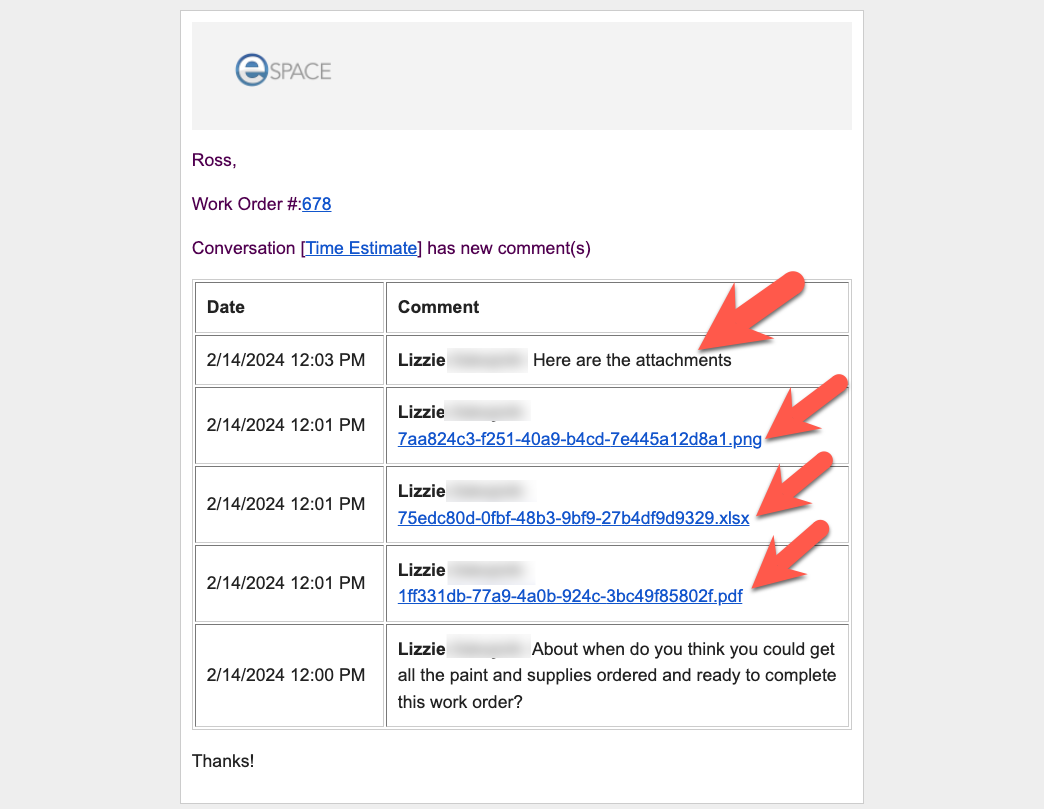Click the Comment column header
Viewport: 1044px width, 809px height.
(x=438, y=307)
